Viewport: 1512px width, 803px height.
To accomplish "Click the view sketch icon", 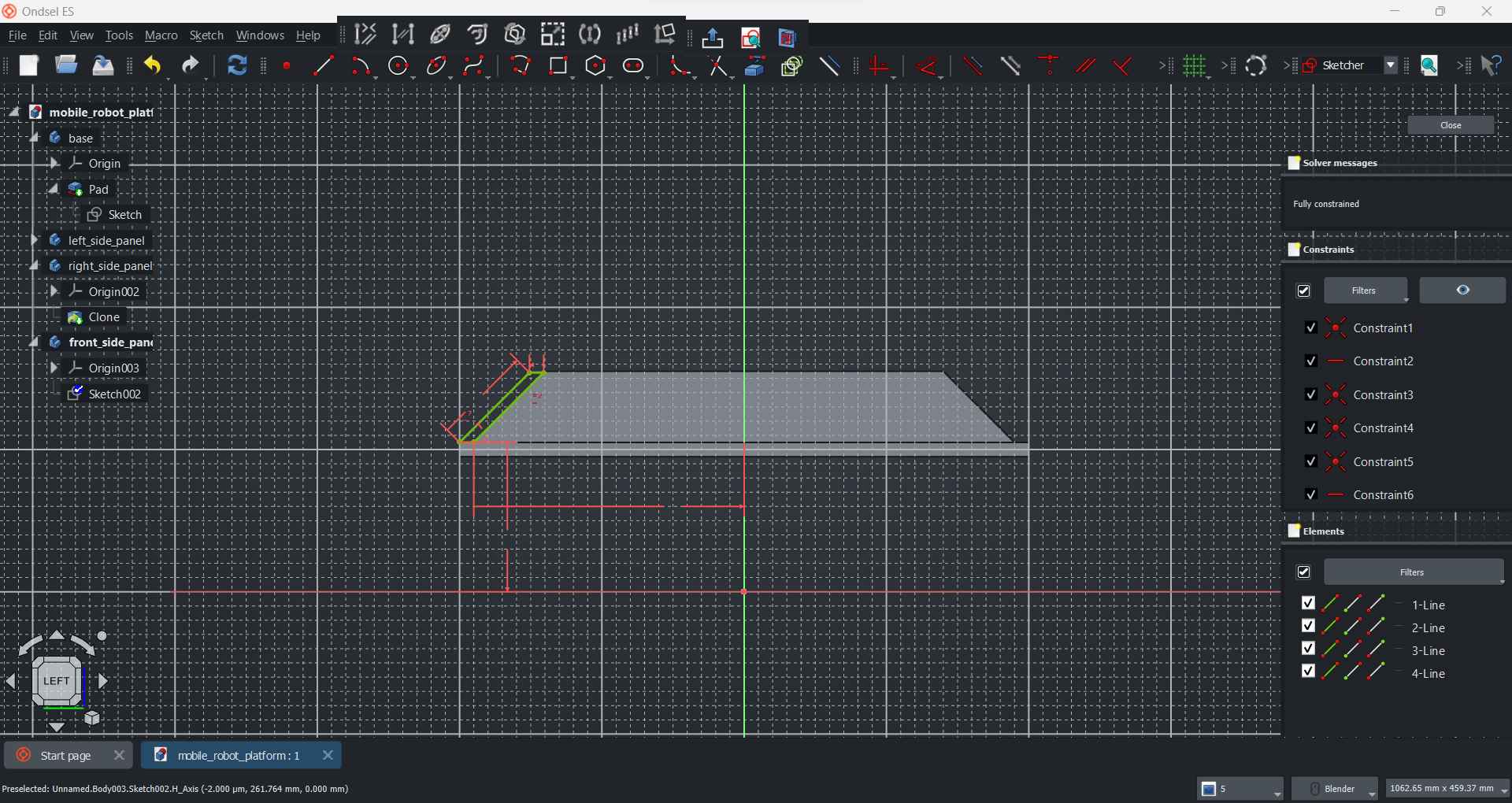I will click(x=751, y=37).
